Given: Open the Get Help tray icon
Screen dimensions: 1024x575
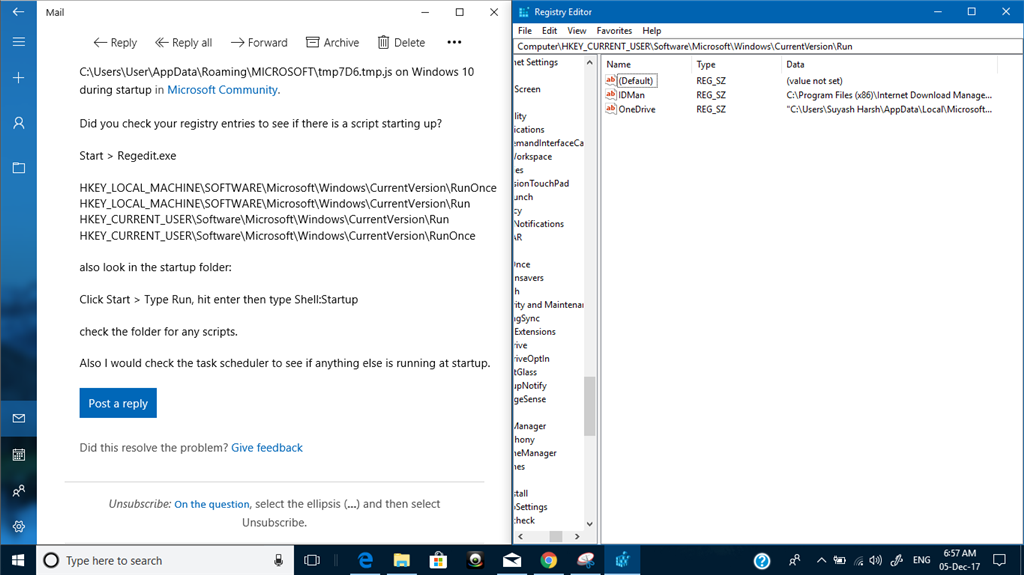Looking at the screenshot, I should pyautogui.click(x=761, y=560).
